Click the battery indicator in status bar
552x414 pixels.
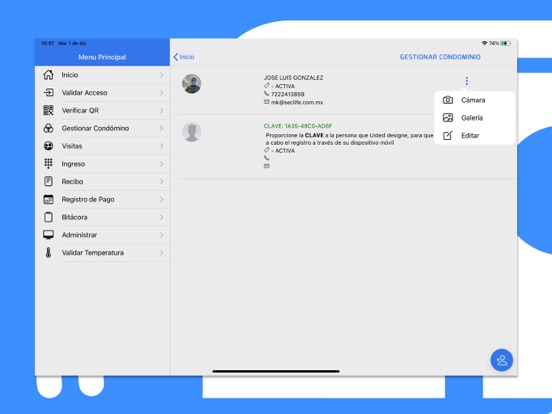(x=506, y=43)
